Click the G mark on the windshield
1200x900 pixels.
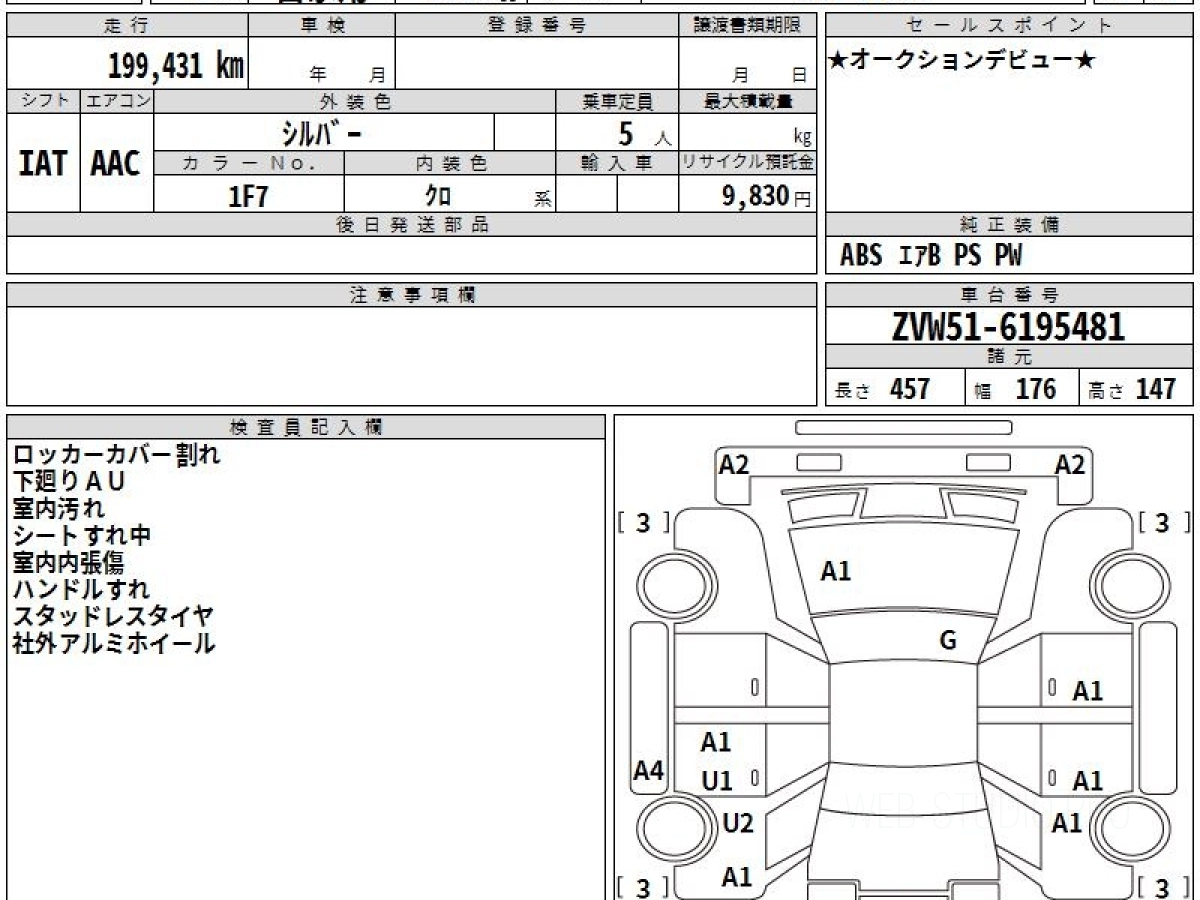pos(948,641)
